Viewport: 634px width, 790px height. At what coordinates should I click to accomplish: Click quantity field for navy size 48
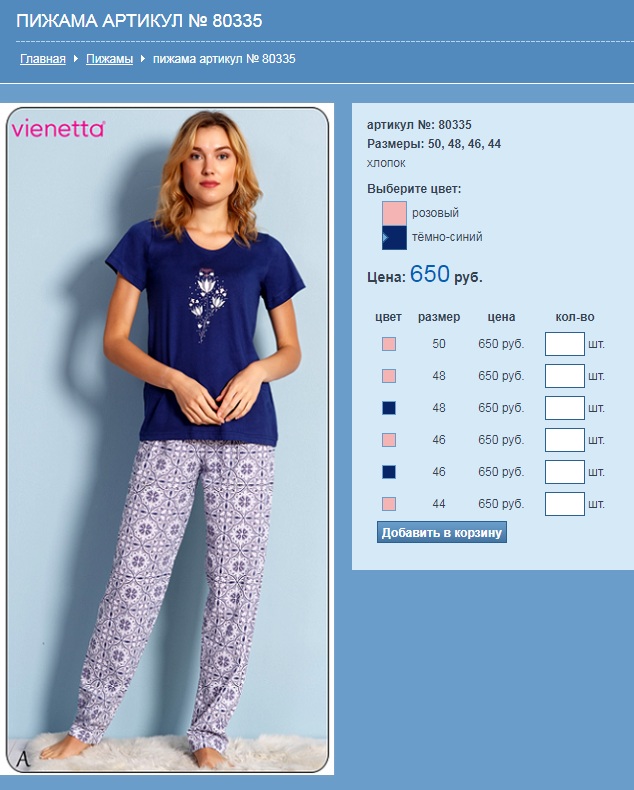(564, 408)
